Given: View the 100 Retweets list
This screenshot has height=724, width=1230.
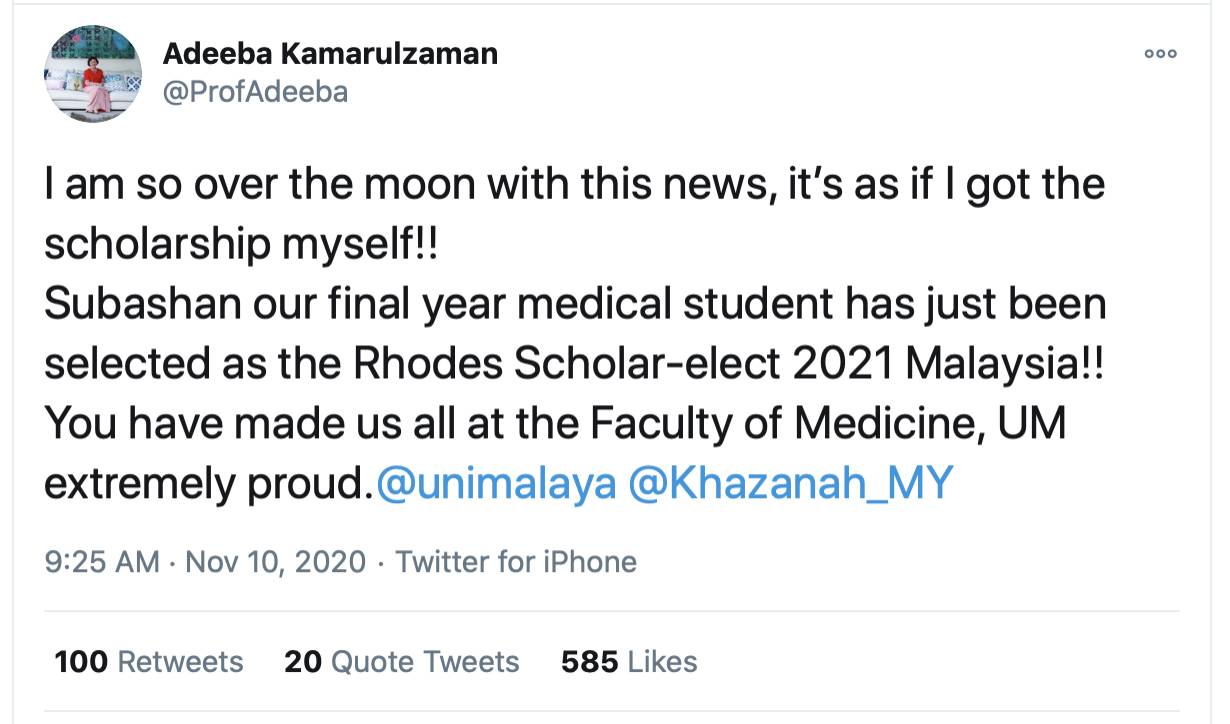Looking at the screenshot, I should coord(149,661).
